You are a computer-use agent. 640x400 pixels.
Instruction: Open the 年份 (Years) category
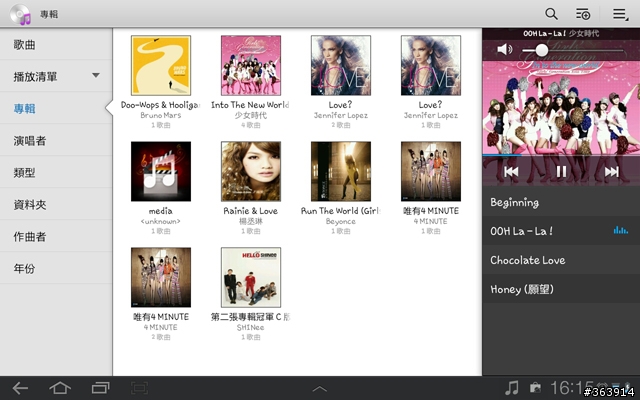click(x=56, y=268)
